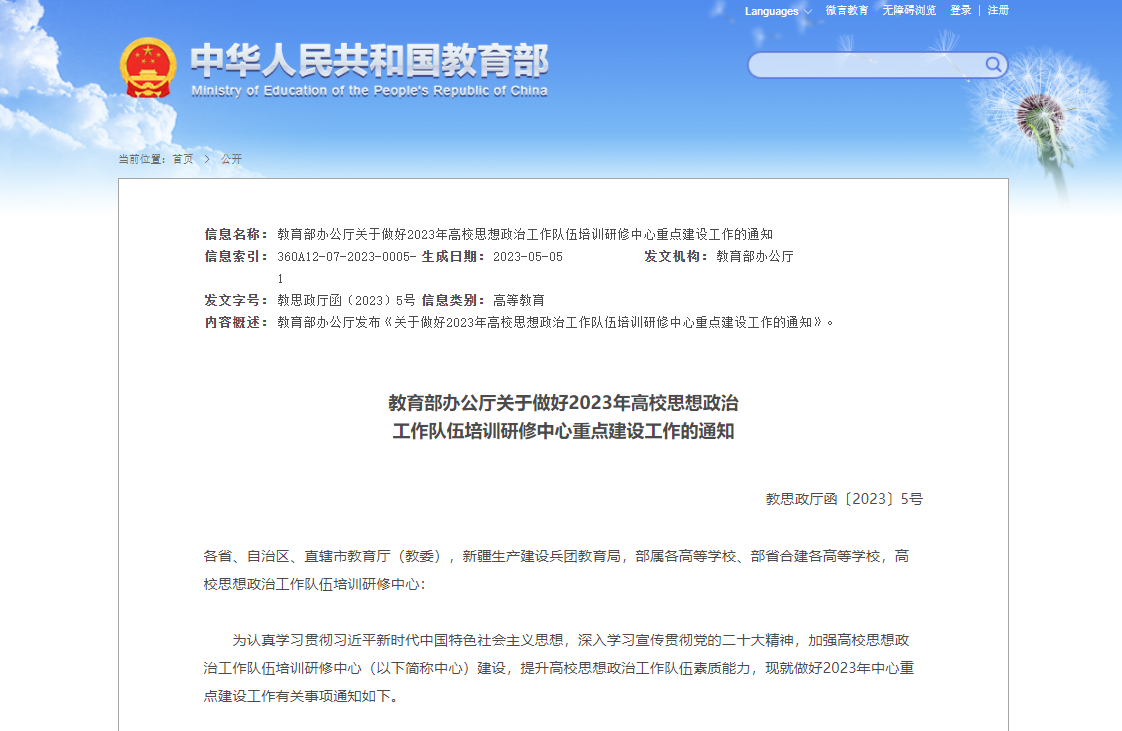Open the 注册 registration link
Screen dimensions: 1122x731
(998, 11)
